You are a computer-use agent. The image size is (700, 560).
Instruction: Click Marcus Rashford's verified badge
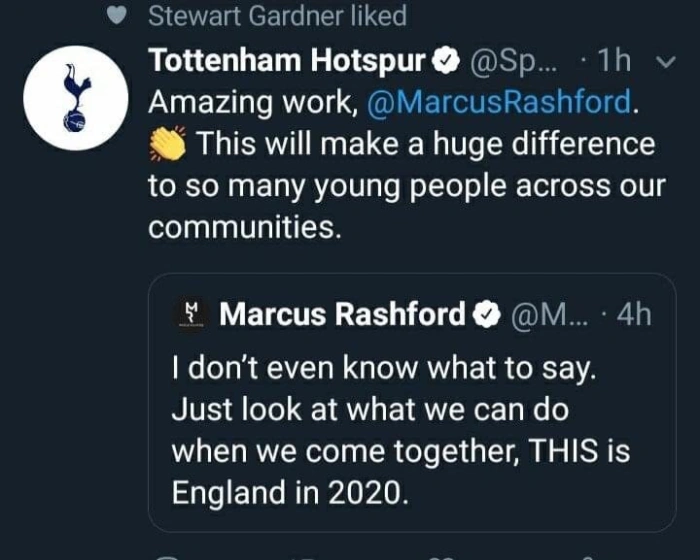click(486, 316)
